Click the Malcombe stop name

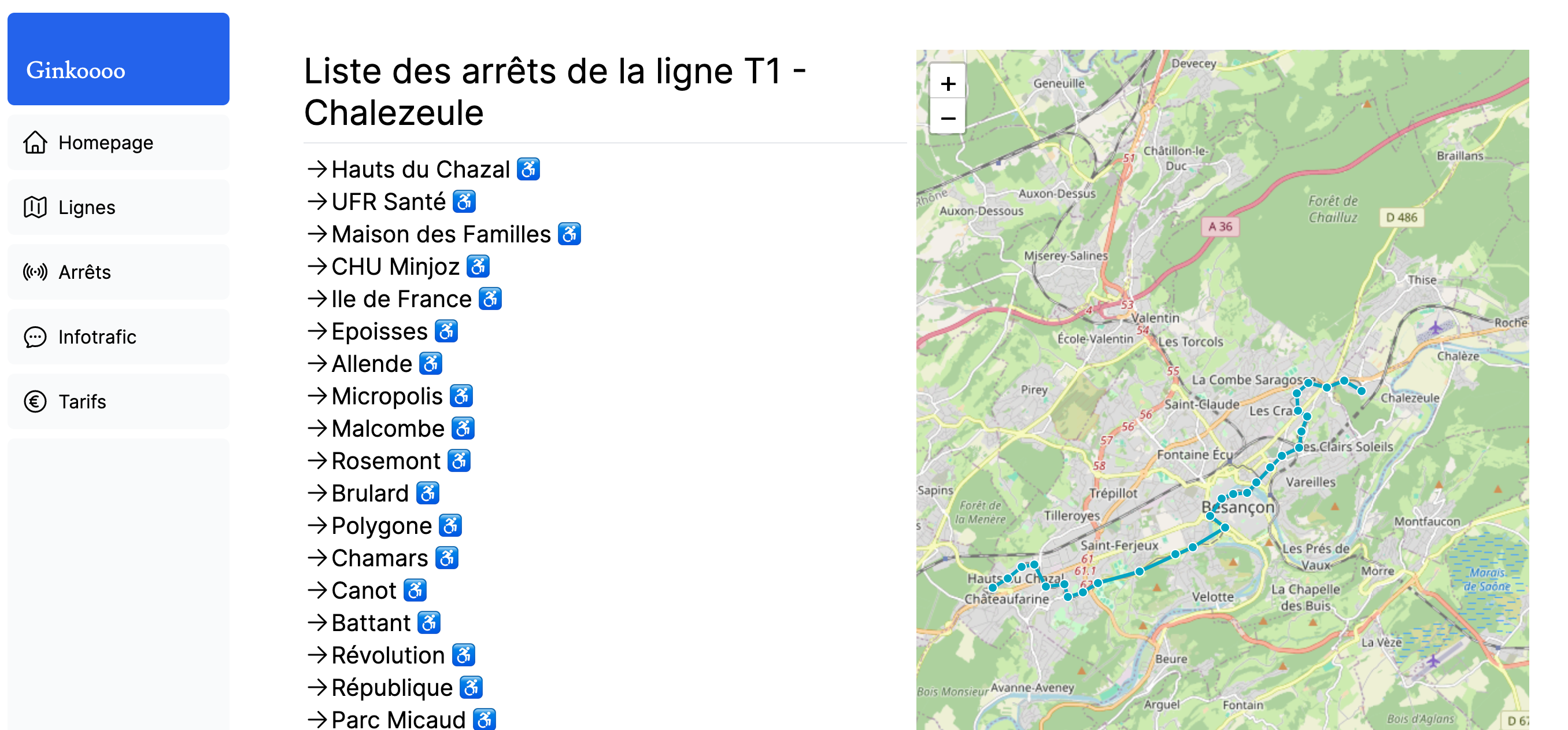387,428
